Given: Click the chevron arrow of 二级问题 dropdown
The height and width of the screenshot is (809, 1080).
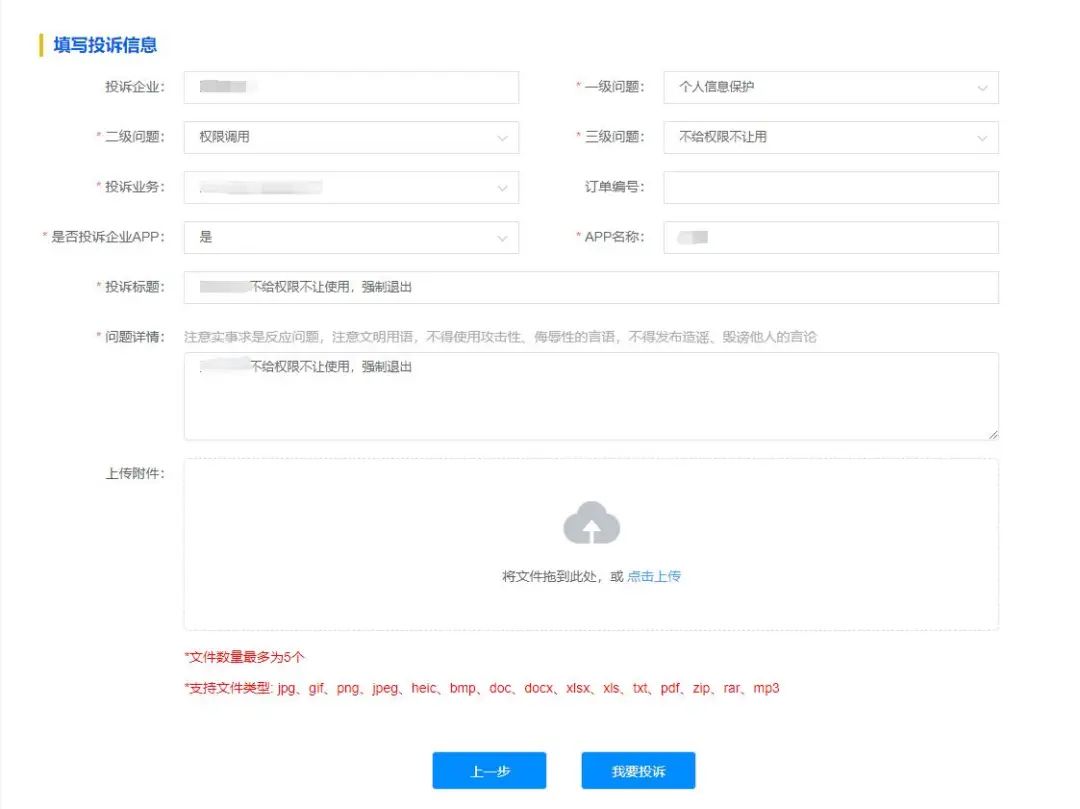Looking at the screenshot, I should point(502,138).
